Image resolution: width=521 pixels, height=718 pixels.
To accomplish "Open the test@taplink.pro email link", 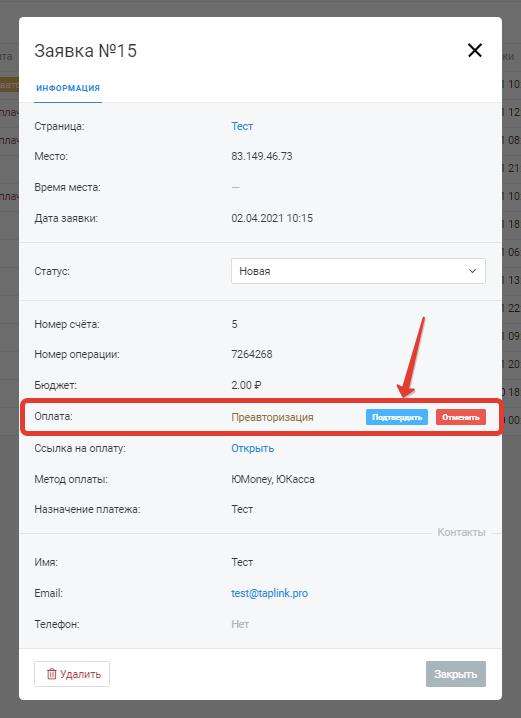I will pos(269,593).
